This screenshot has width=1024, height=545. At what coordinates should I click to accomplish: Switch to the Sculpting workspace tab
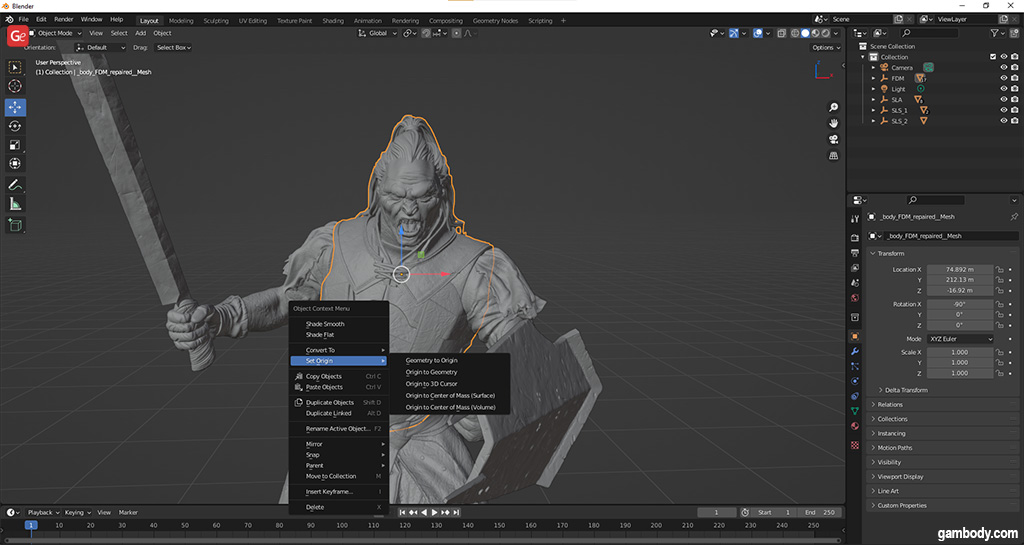(215, 20)
